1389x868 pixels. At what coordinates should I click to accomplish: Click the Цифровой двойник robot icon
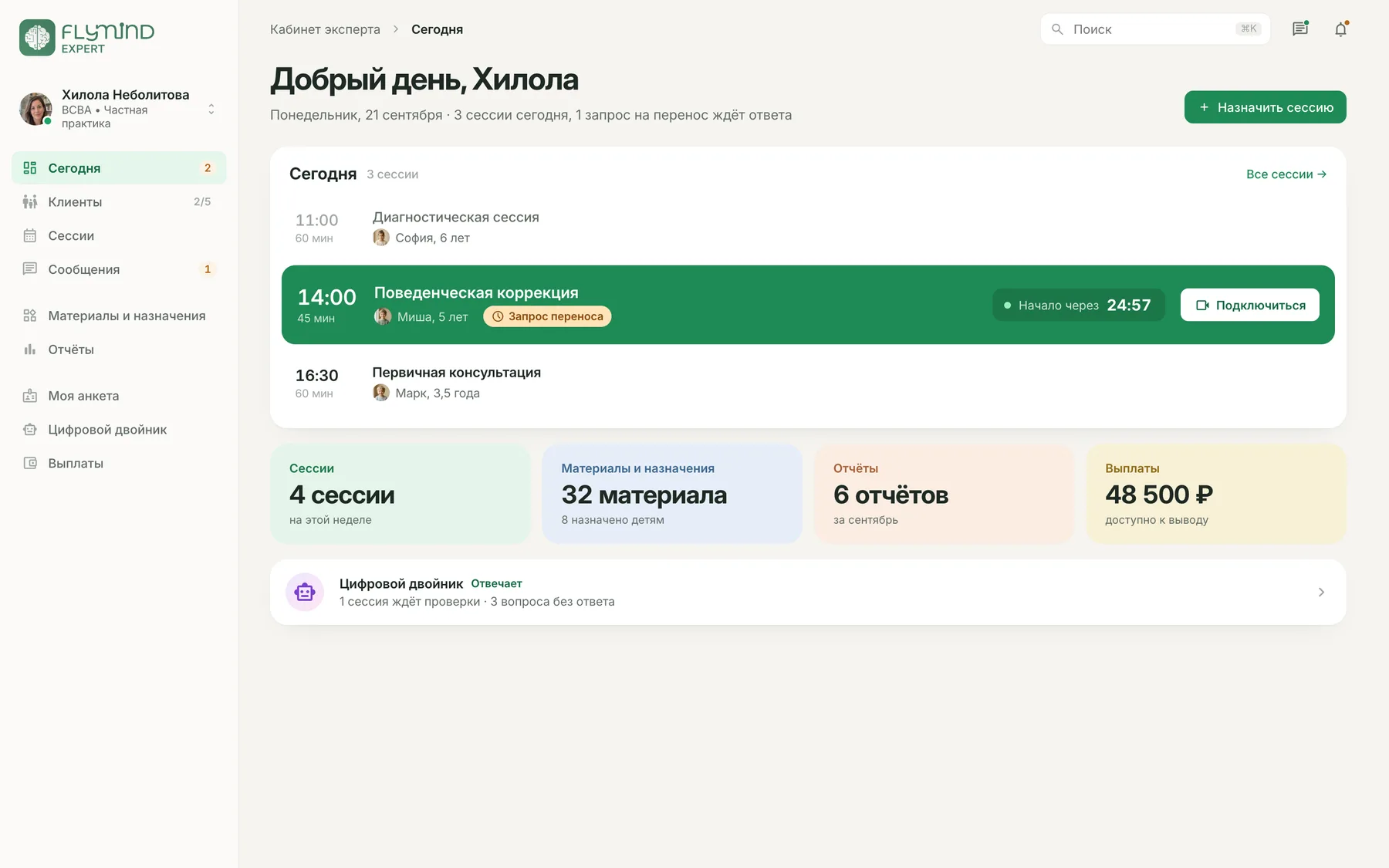pyautogui.click(x=305, y=592)
